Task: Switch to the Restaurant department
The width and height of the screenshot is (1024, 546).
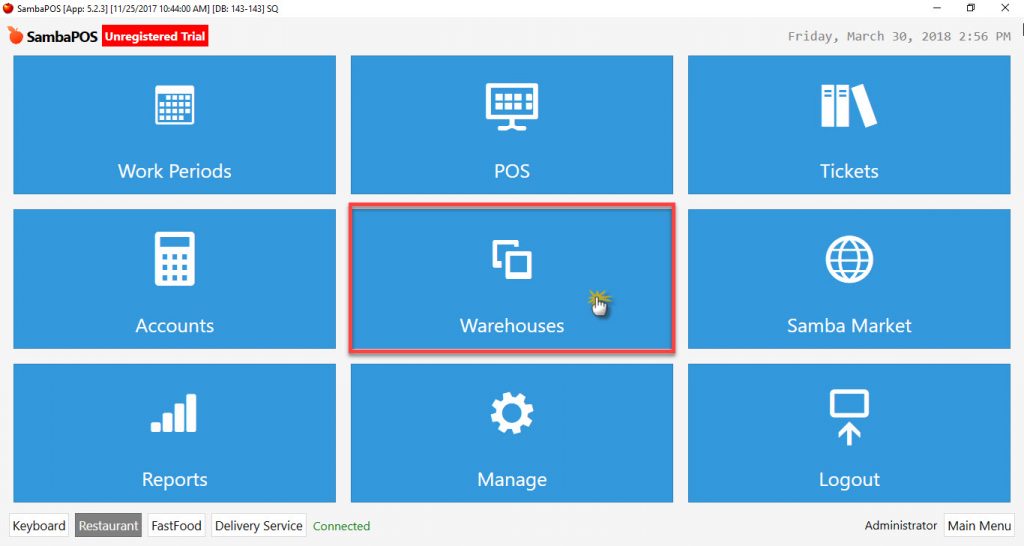Action: tap(108, 526)
